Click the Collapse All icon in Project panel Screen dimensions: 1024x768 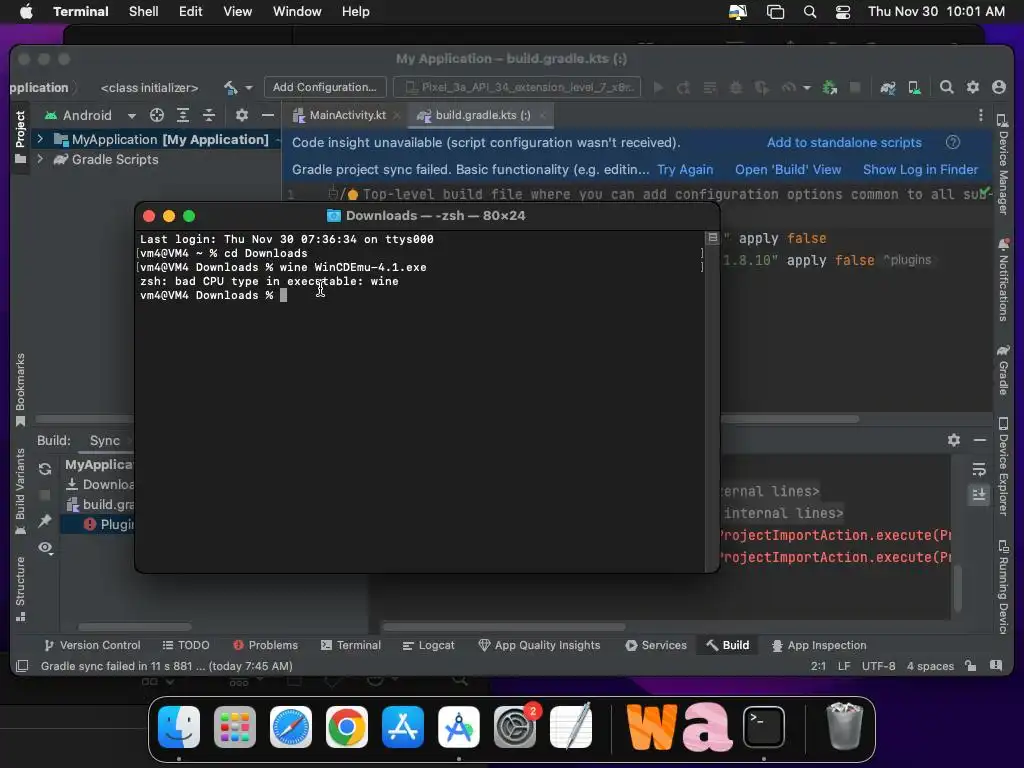click(x=209, y=116)
